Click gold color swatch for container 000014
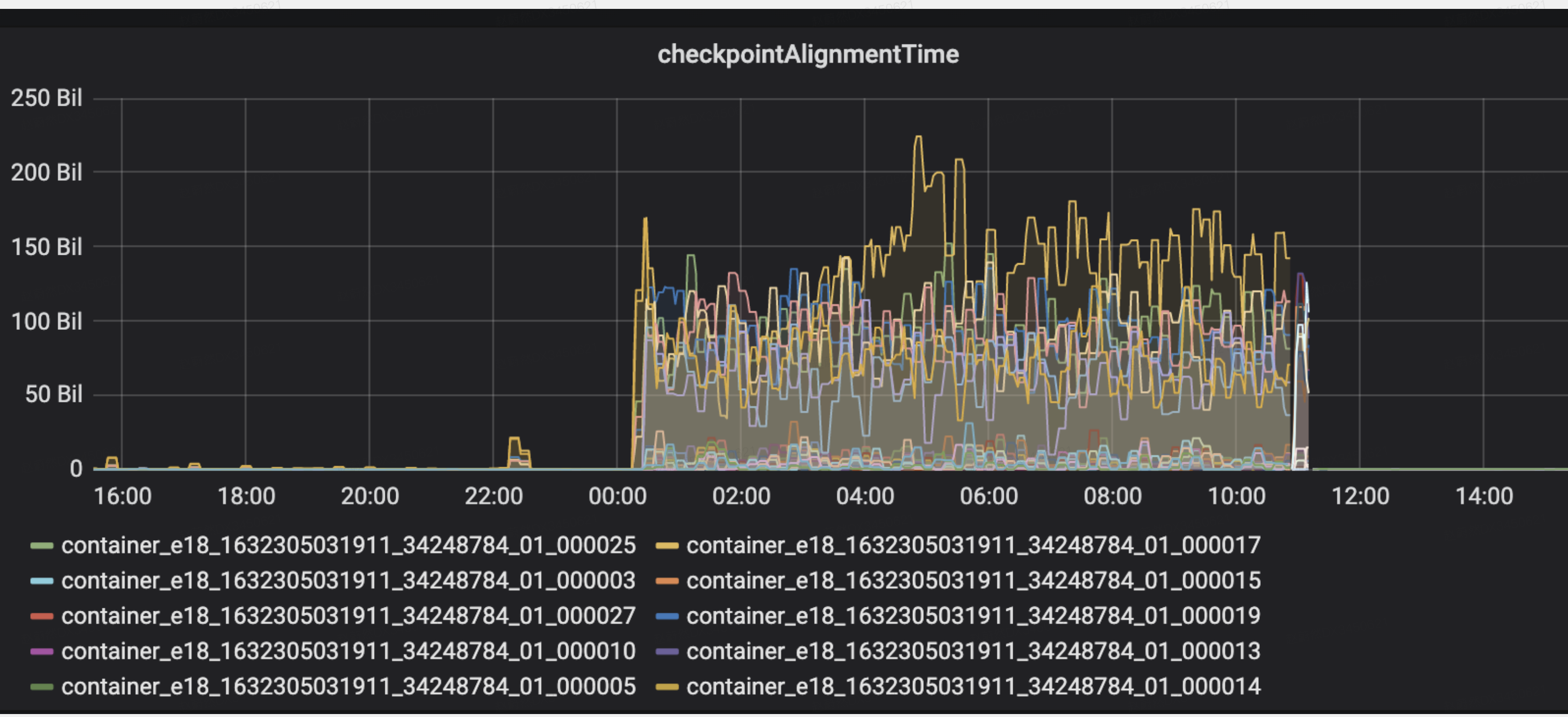 point(667,687)
